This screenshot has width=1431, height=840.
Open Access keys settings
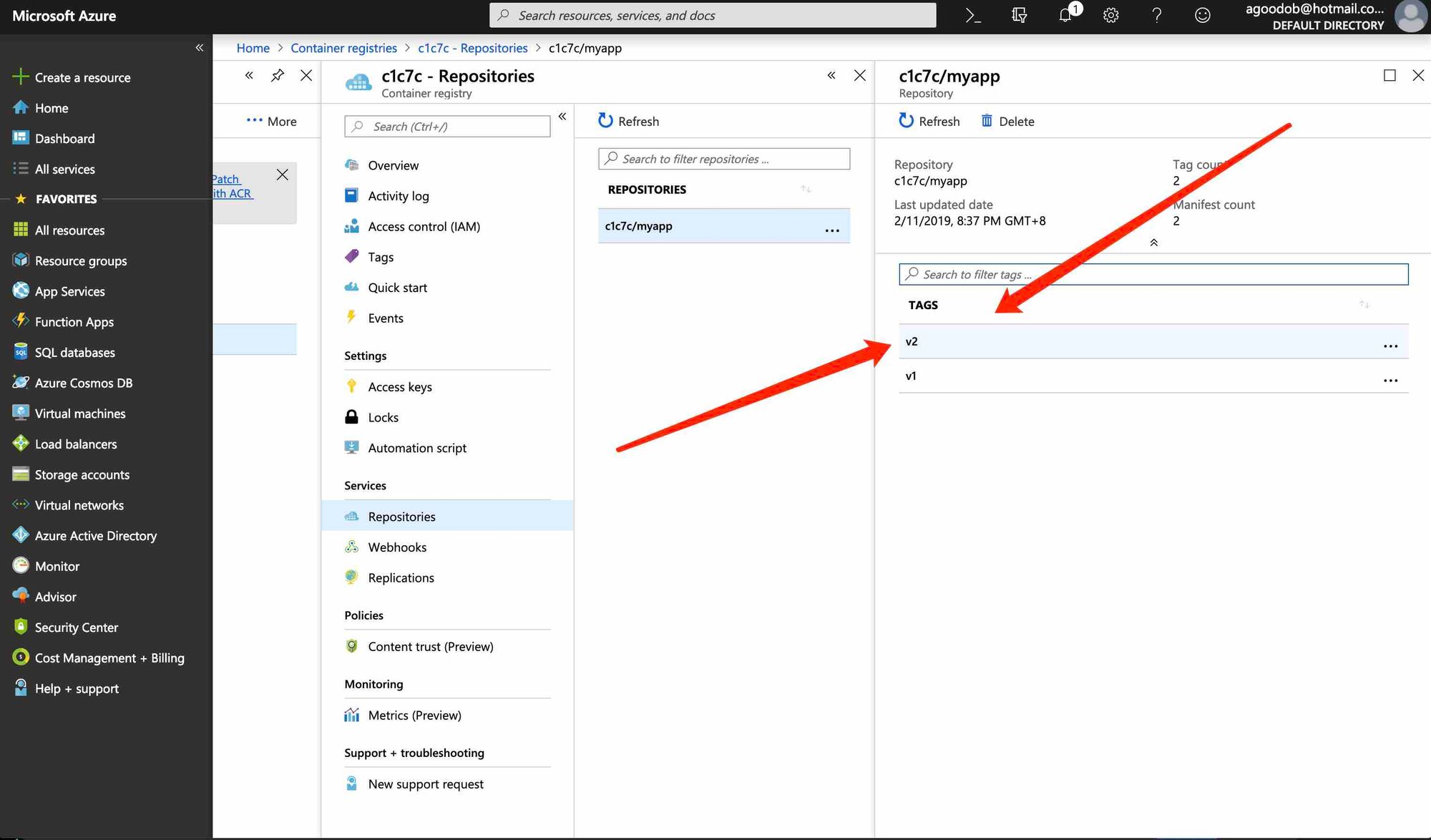pos(399,386)
